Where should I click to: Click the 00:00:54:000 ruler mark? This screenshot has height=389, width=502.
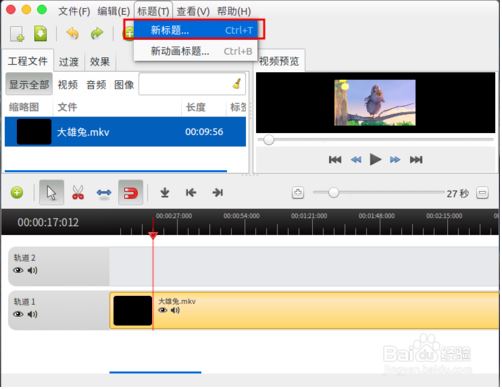[x=241, y=216]
